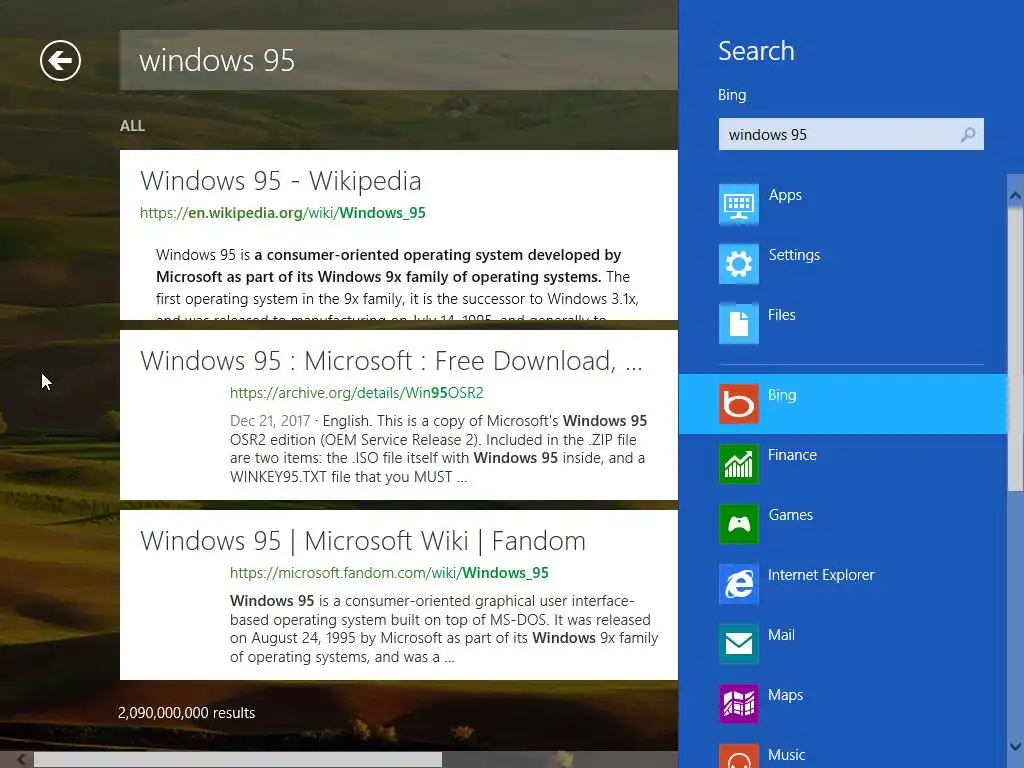Open Windows 95 : Microsoft : Free Download result
The image size is (1024, 768).
pos(391,360)
